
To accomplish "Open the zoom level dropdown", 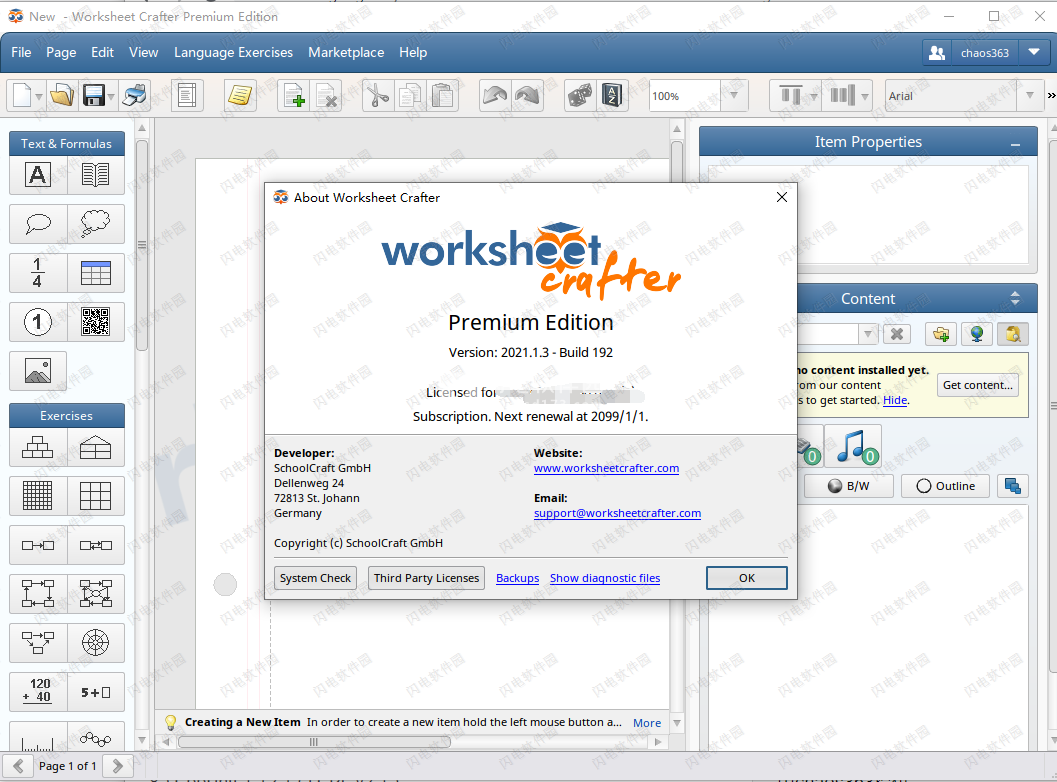I will coord(734,96).
